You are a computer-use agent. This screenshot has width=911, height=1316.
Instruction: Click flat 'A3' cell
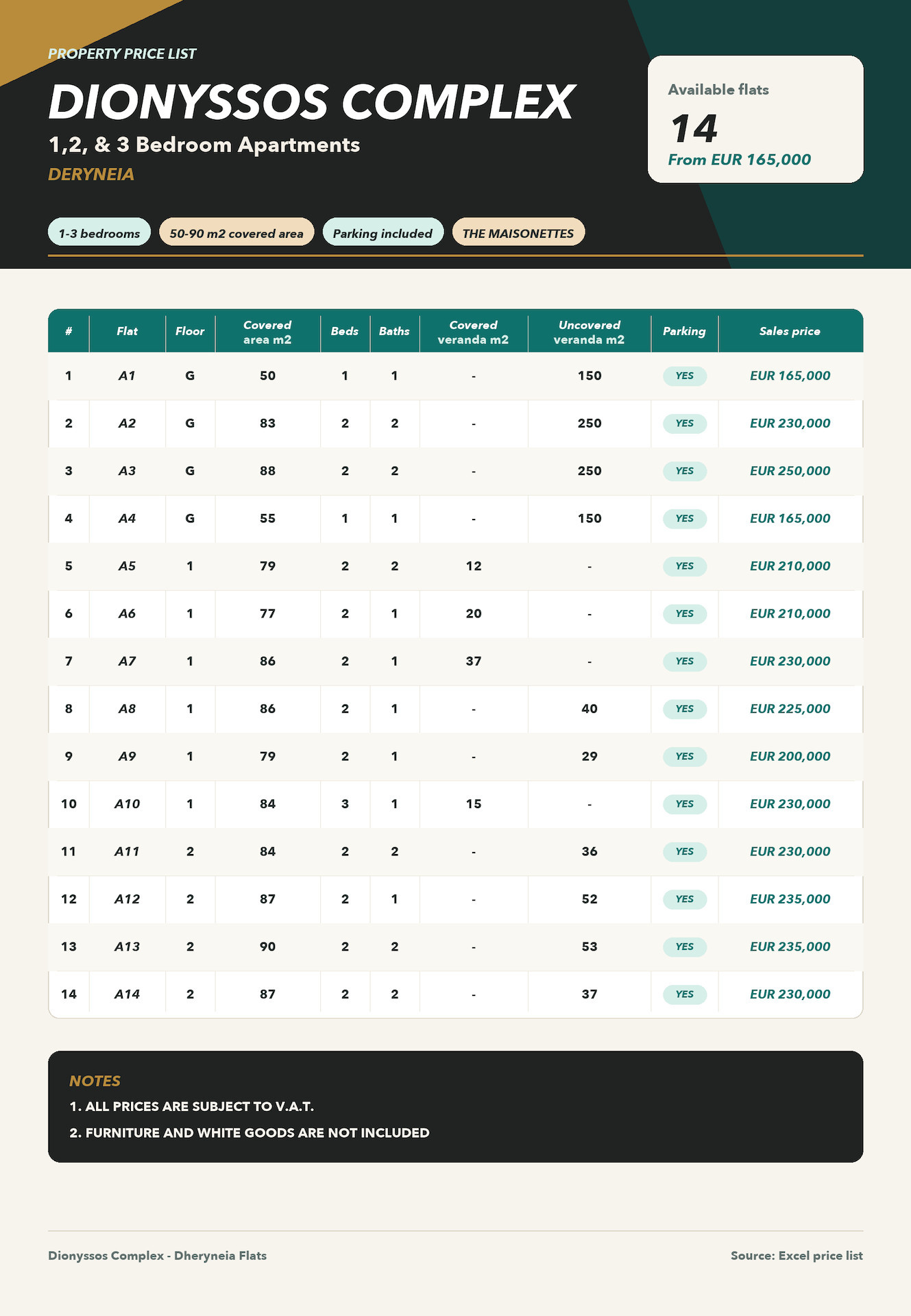(127, 471)
